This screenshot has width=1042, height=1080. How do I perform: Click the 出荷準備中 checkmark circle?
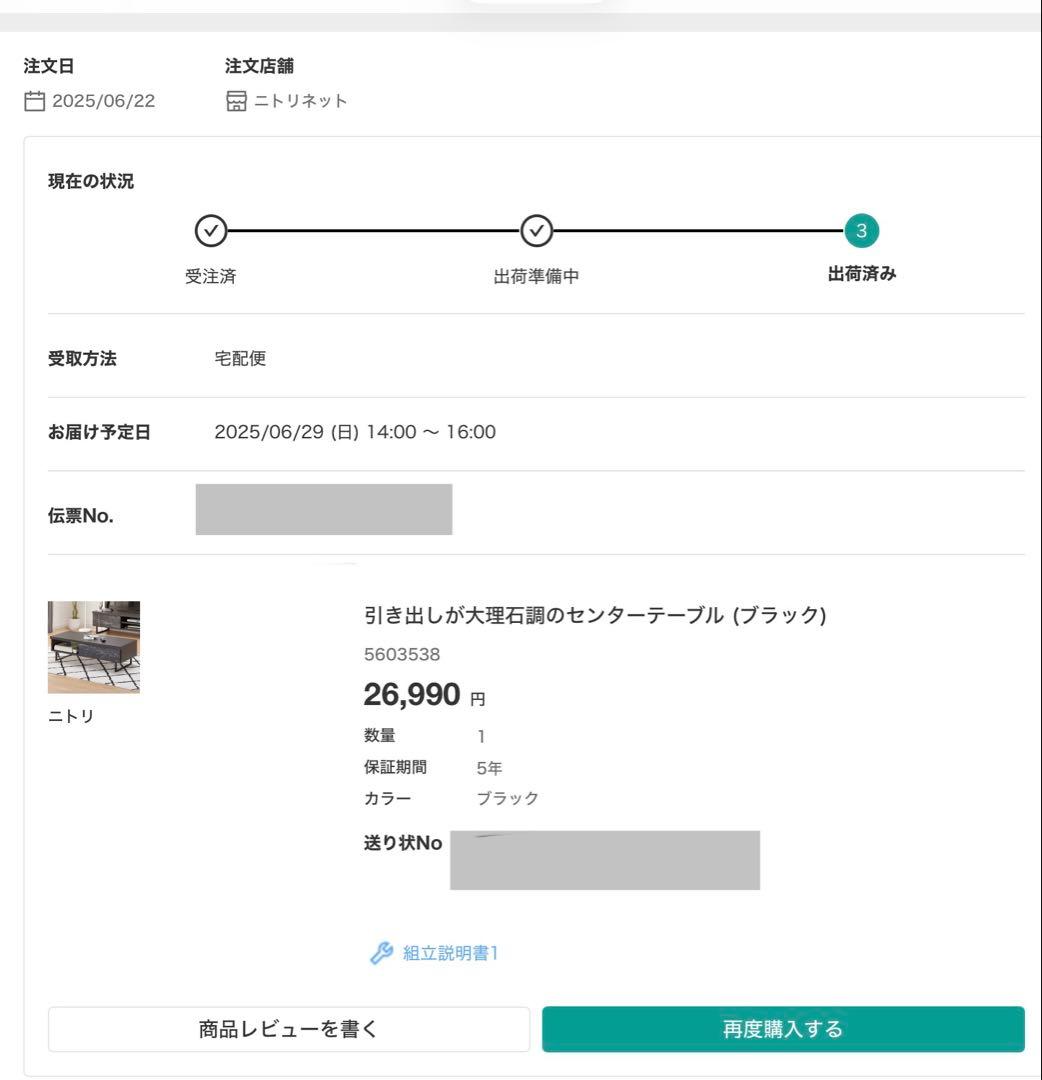pyautogui.click(x=536, y=230)
